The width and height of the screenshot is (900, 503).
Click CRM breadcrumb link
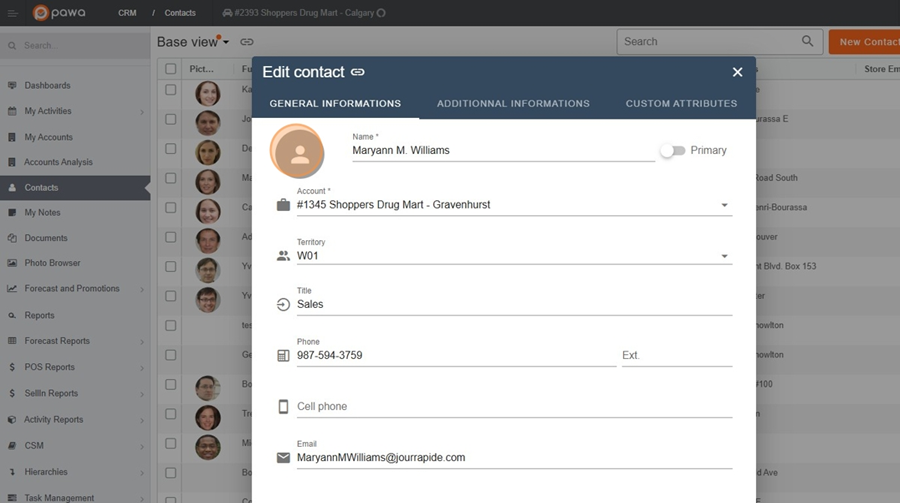(127, 13)
